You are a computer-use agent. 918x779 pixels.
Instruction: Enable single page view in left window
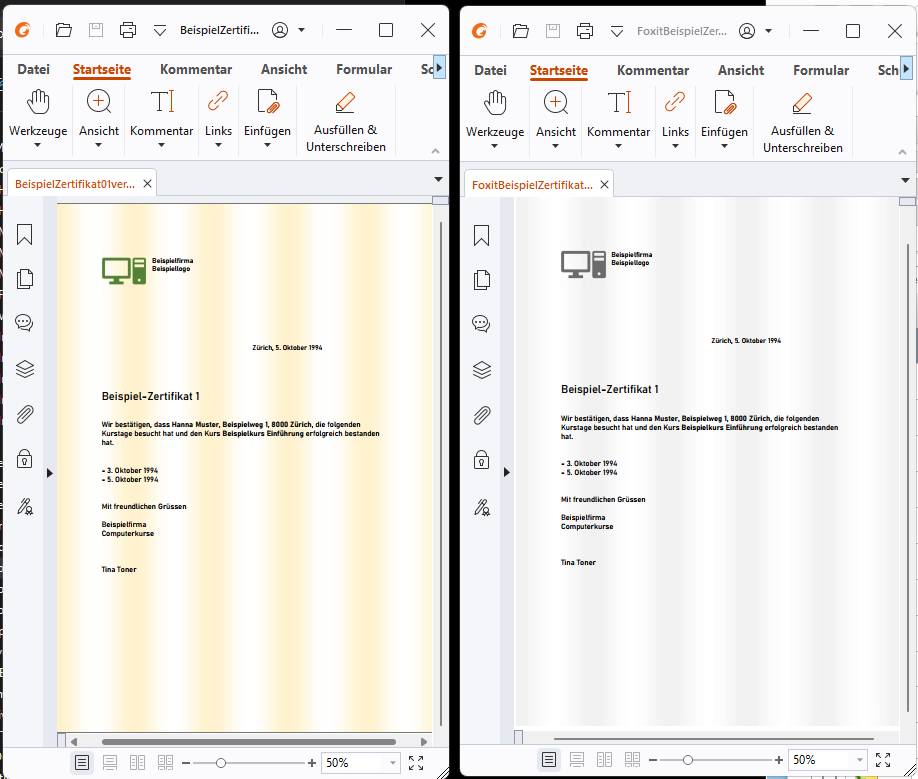[82, 763]
